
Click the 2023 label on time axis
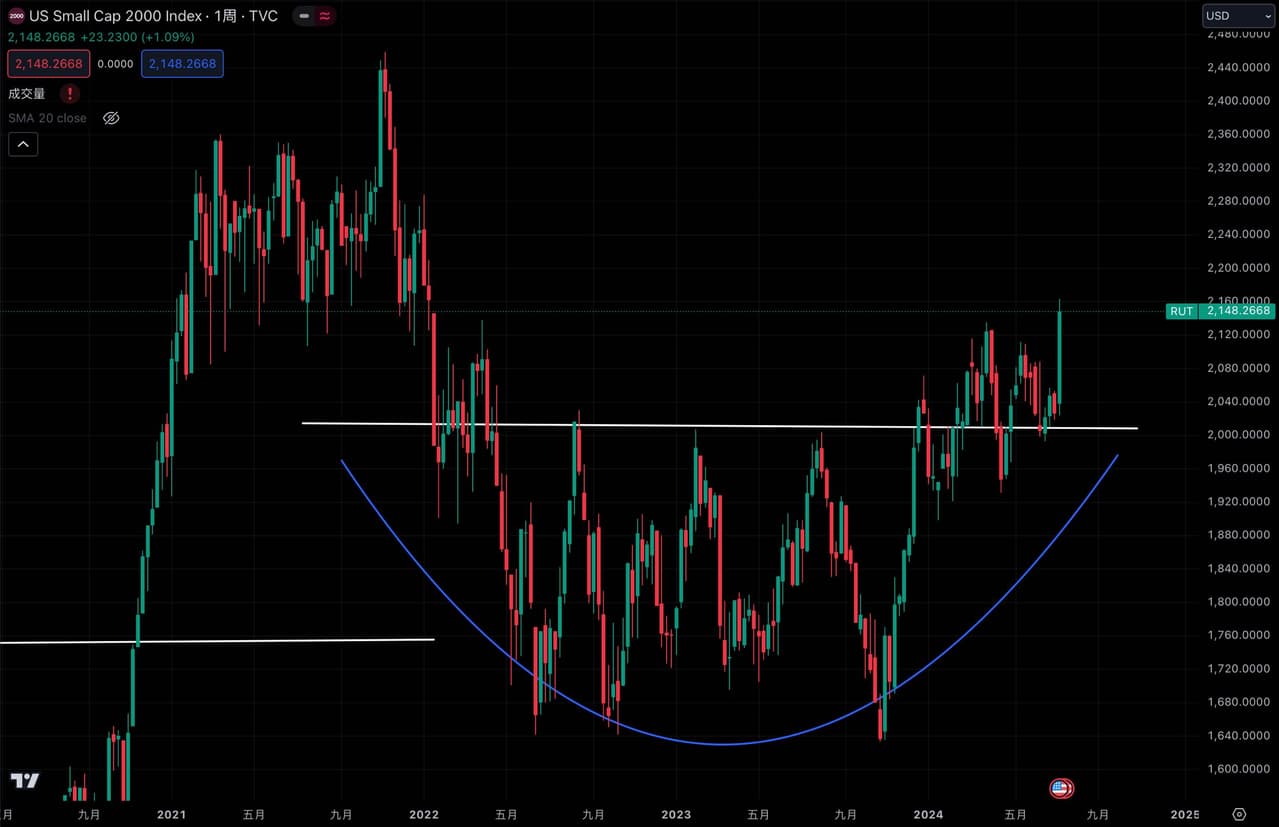(676, 814)
